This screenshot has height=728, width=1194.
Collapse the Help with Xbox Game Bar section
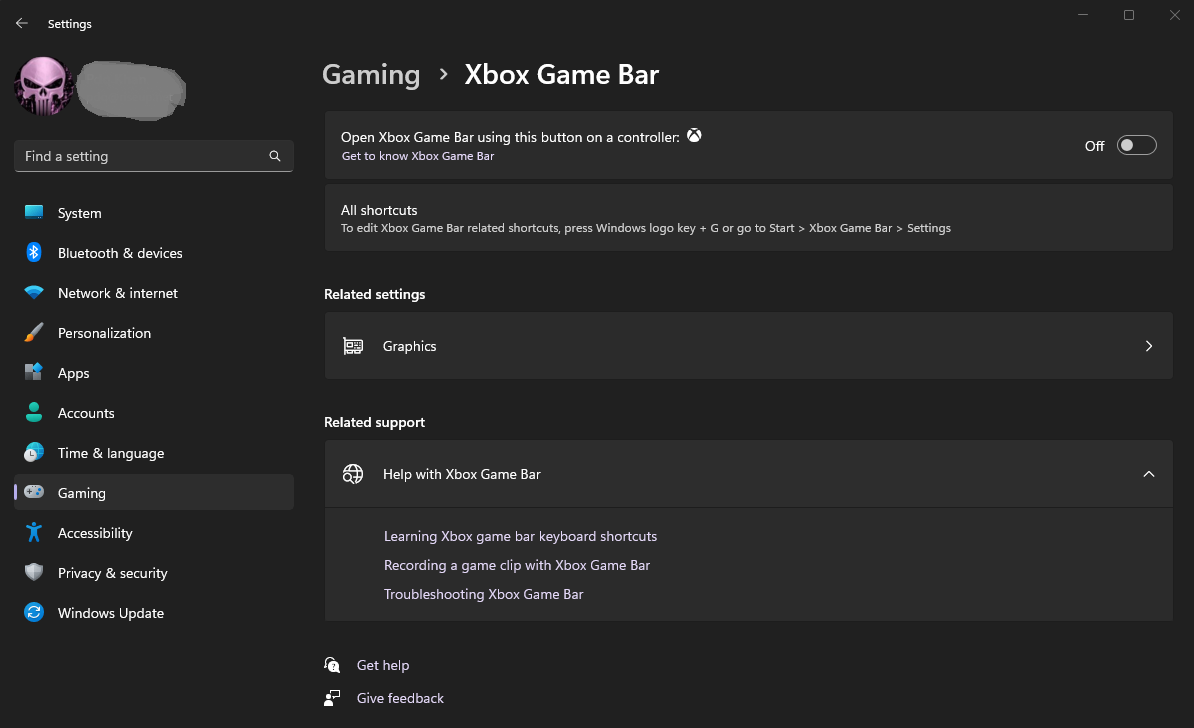coord(1148,474)
